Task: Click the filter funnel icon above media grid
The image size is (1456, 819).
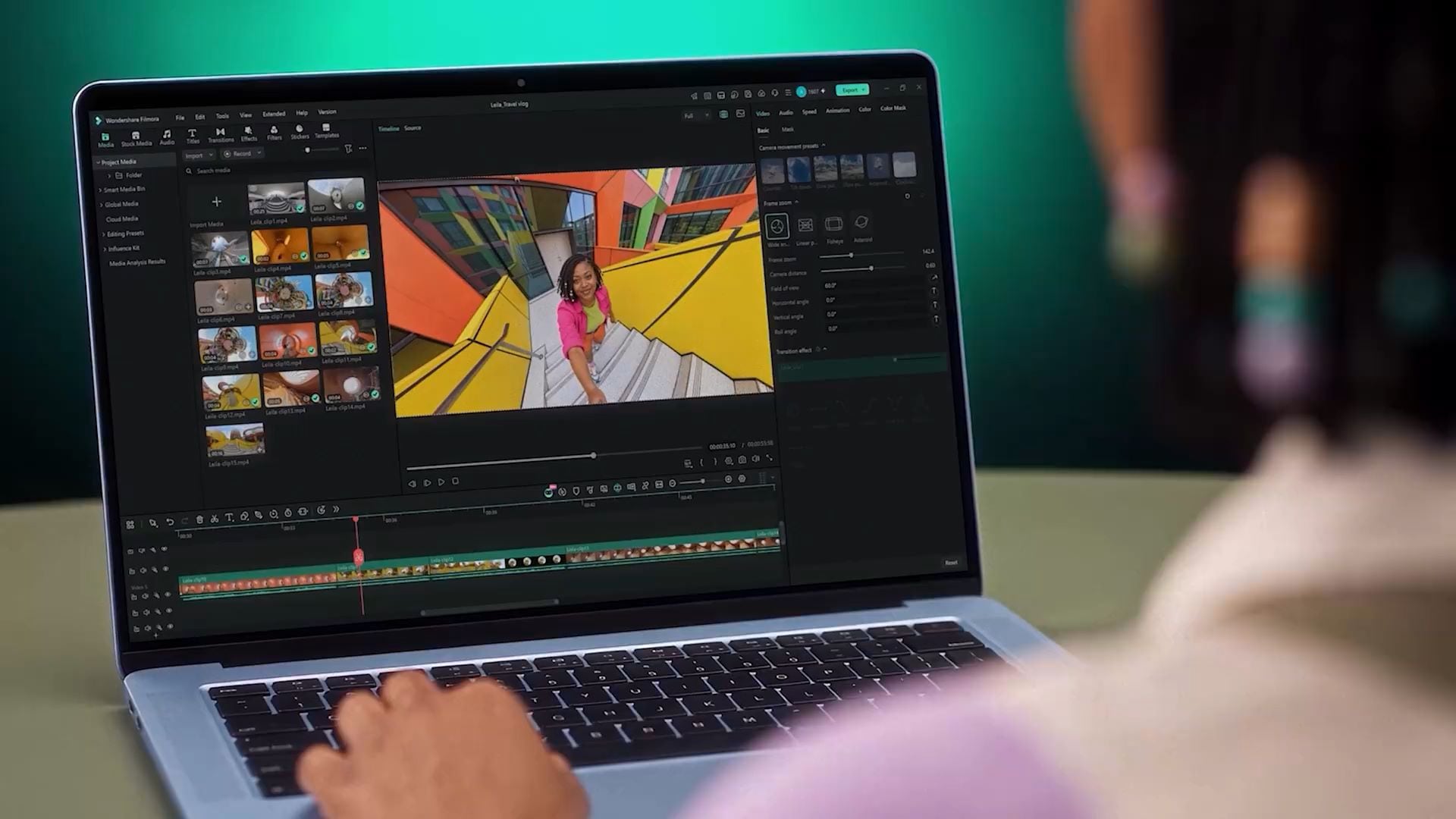Action: coord(348,149)
